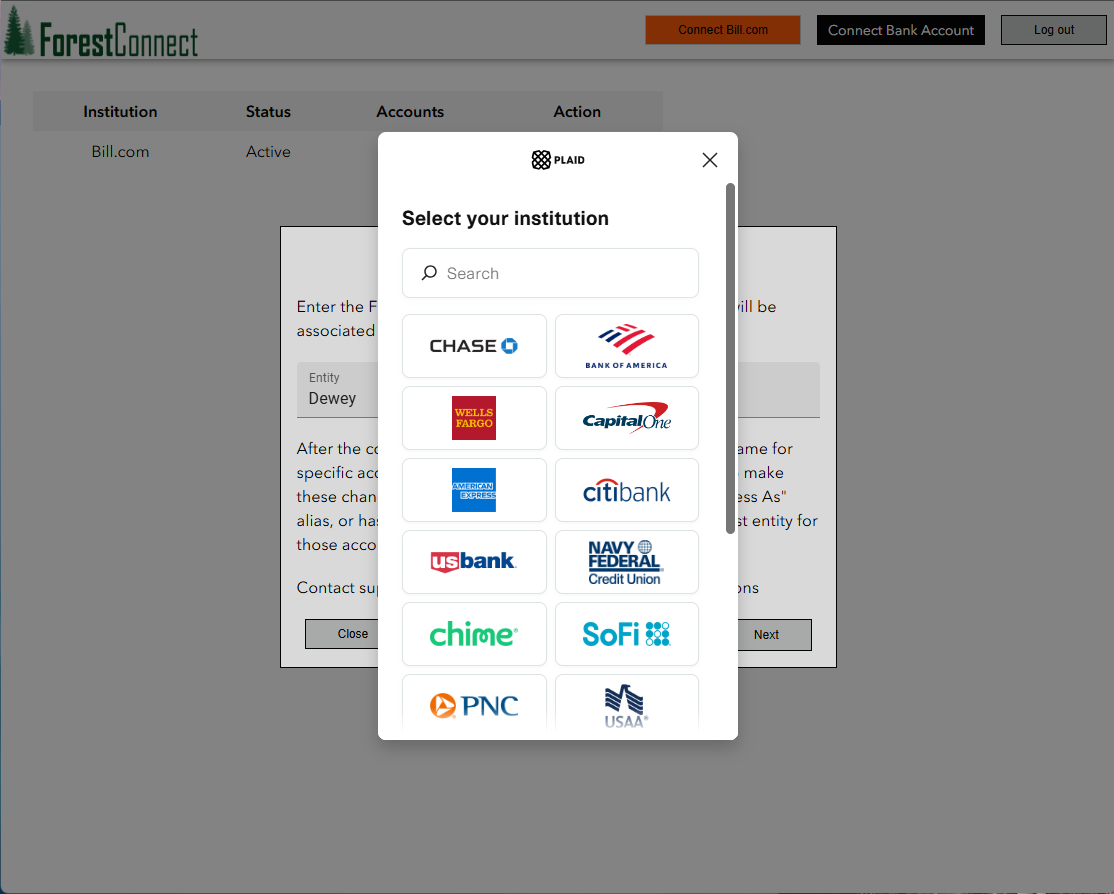Select Capital One institution
The width and height of the screenshot is (1114, 894).
click(x=627, y=418)
